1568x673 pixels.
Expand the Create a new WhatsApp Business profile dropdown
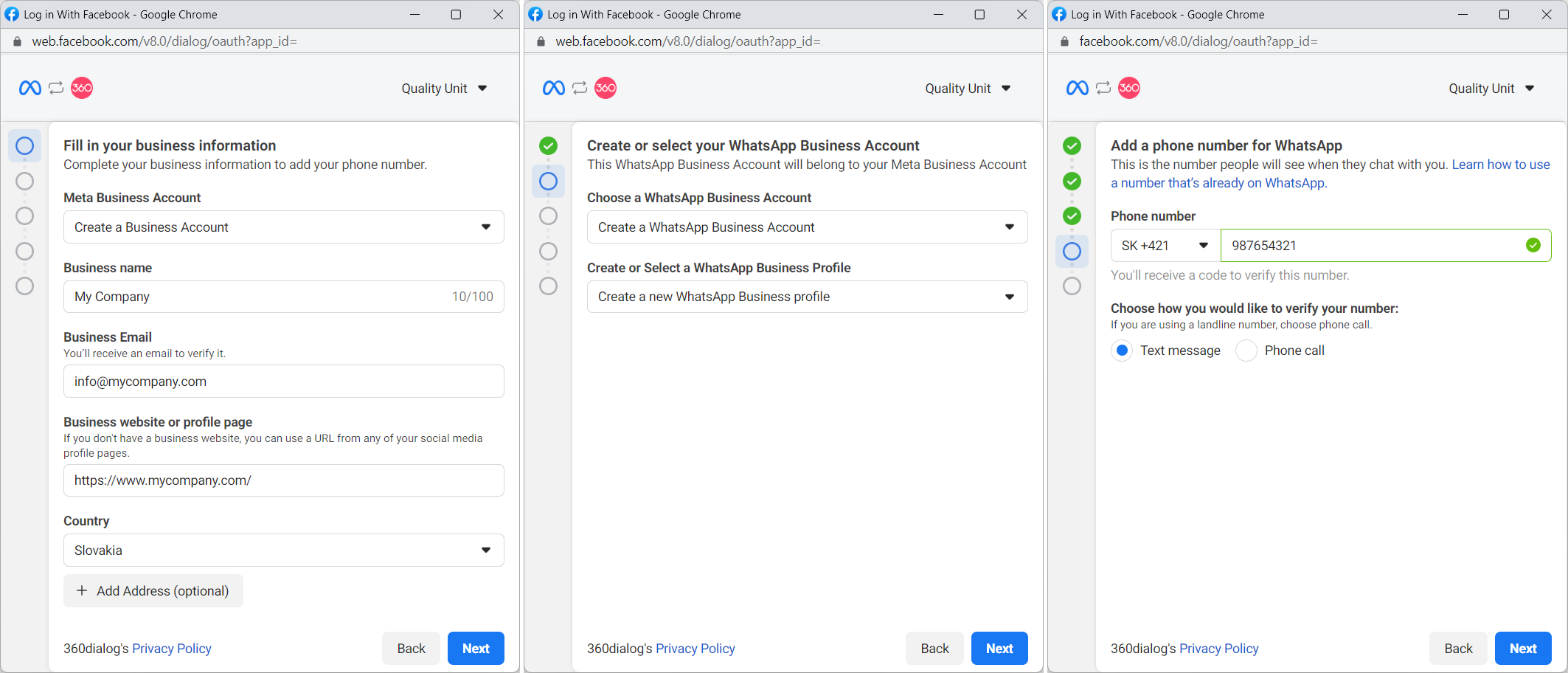[x=807, y=297]
